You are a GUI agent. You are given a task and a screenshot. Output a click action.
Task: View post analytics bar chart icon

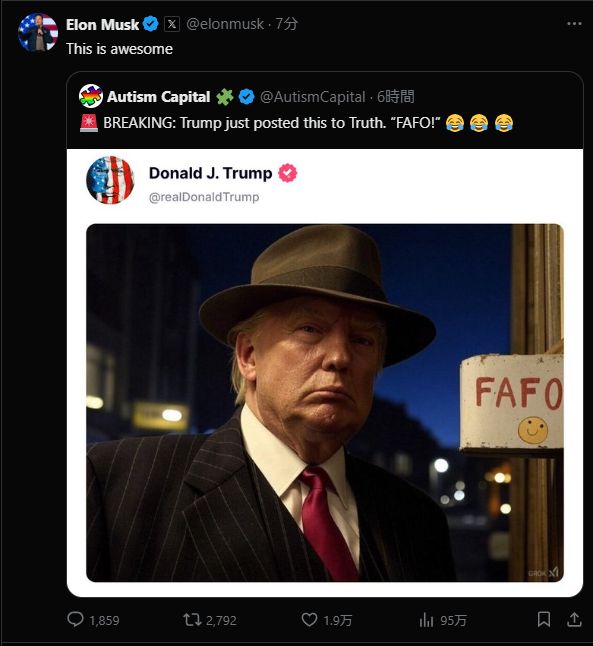(426, 619)
